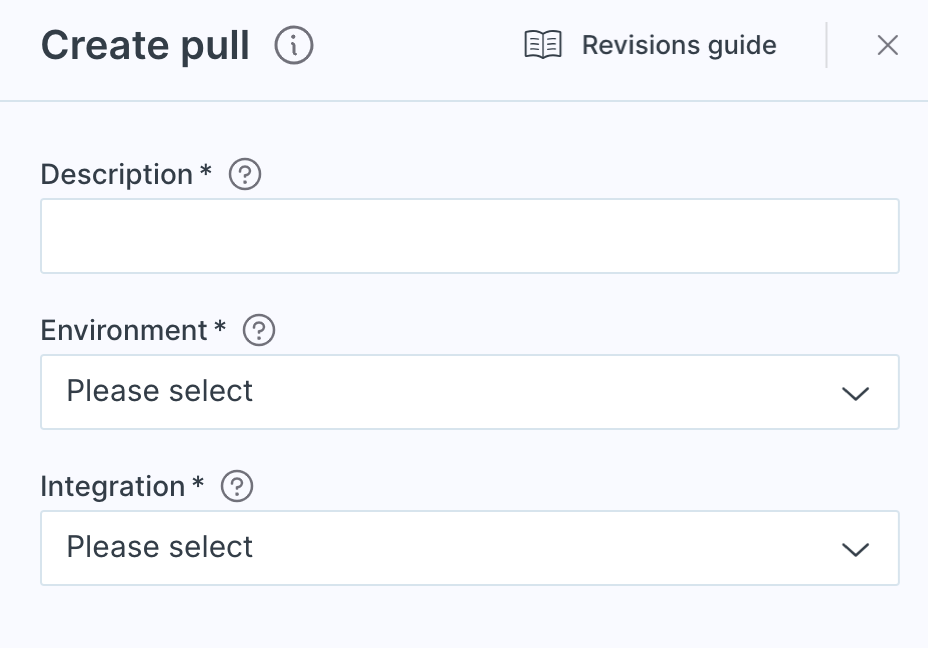The width and height of the screenshot is (928, 648).
Task: Click the Environment field label
Action: point(124,330)
